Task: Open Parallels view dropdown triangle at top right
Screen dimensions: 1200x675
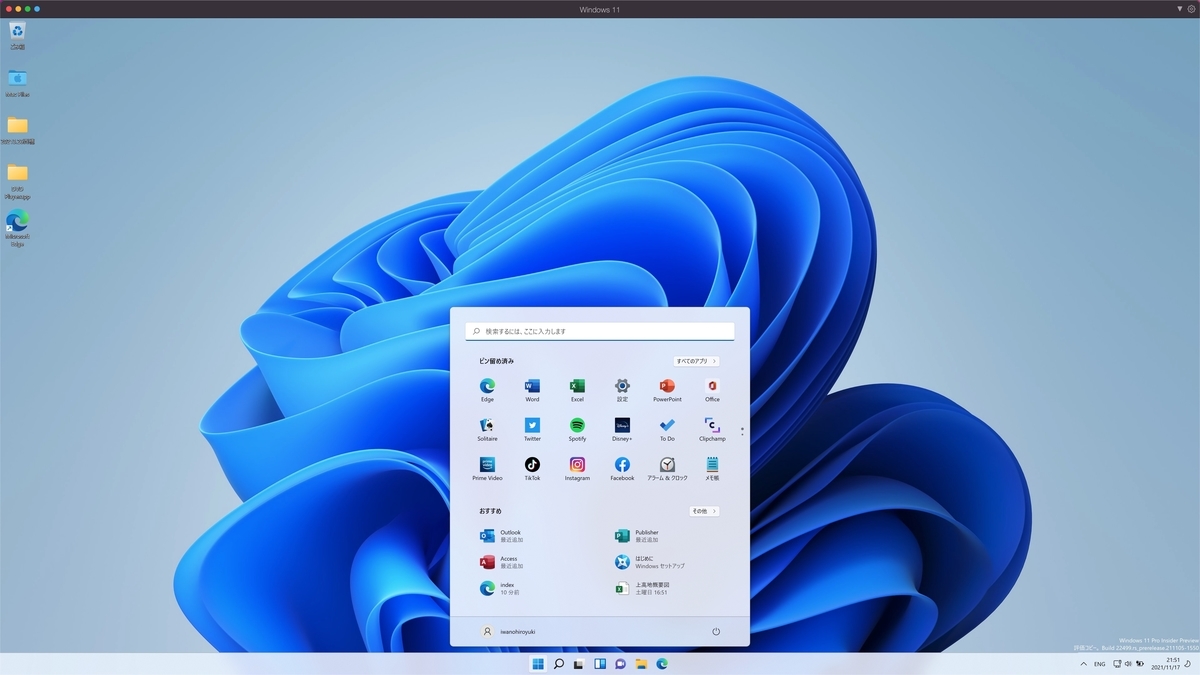Action: [x=1179, y=9]
